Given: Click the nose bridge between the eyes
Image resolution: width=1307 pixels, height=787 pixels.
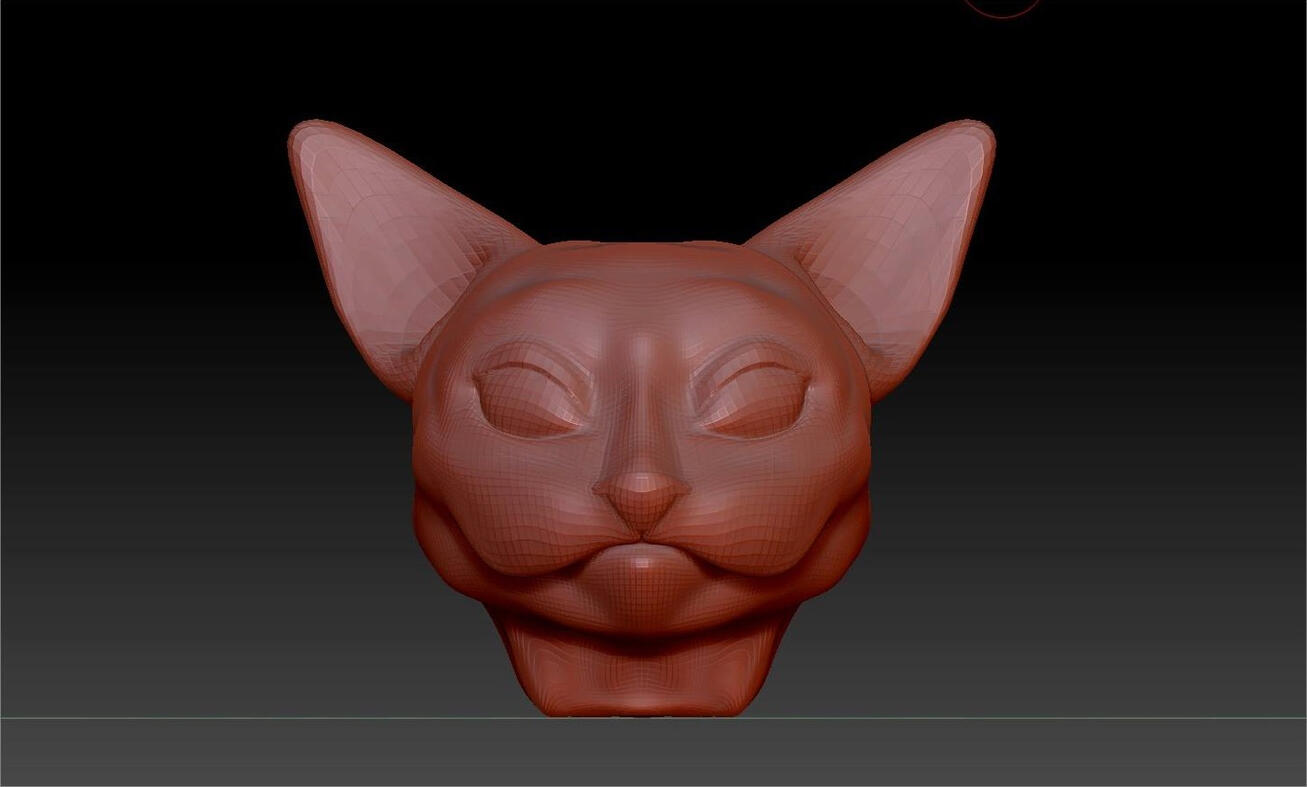Looking at the screenshot, I should point(641,400).
